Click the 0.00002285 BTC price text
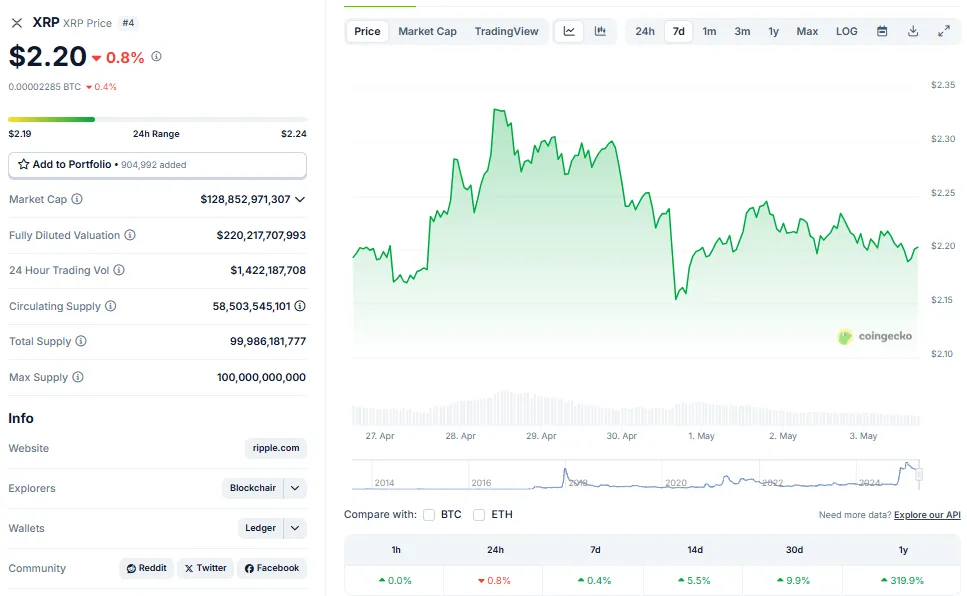The width and height of the screenshot is (967, 596). click(x=44, y=87)
